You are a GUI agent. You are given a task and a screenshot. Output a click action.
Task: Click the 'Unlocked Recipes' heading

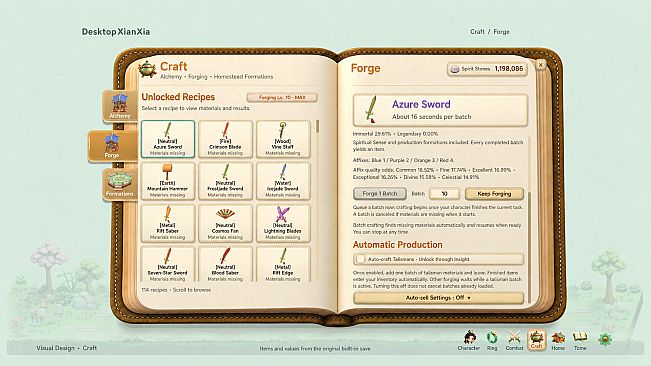tap(178, 97)
